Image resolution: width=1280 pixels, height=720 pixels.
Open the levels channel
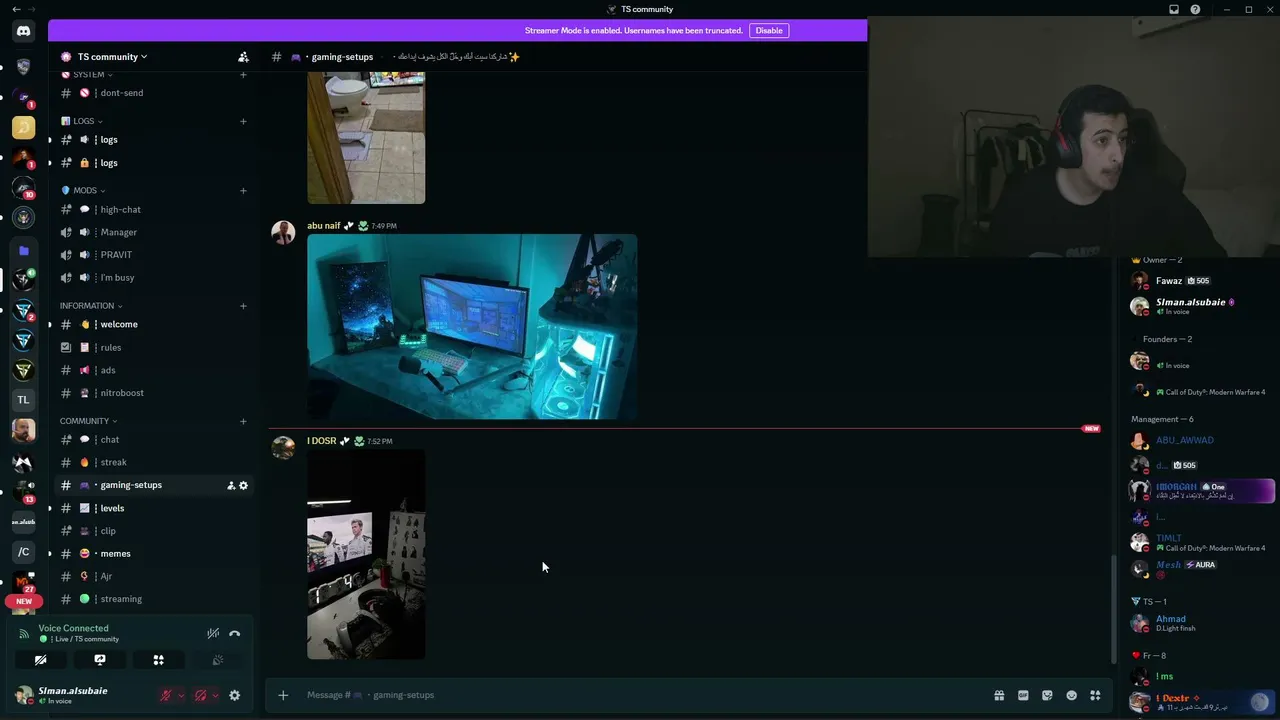click(153, 508)
